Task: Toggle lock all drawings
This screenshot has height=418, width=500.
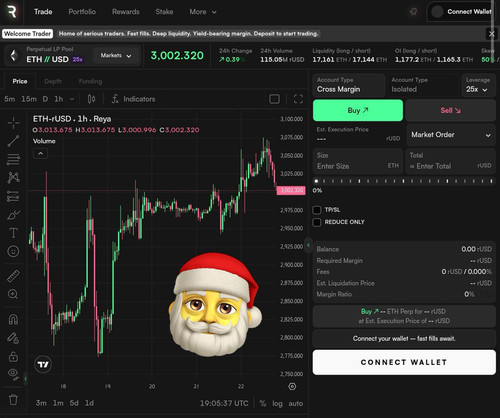Action: [x=13, y=356]
